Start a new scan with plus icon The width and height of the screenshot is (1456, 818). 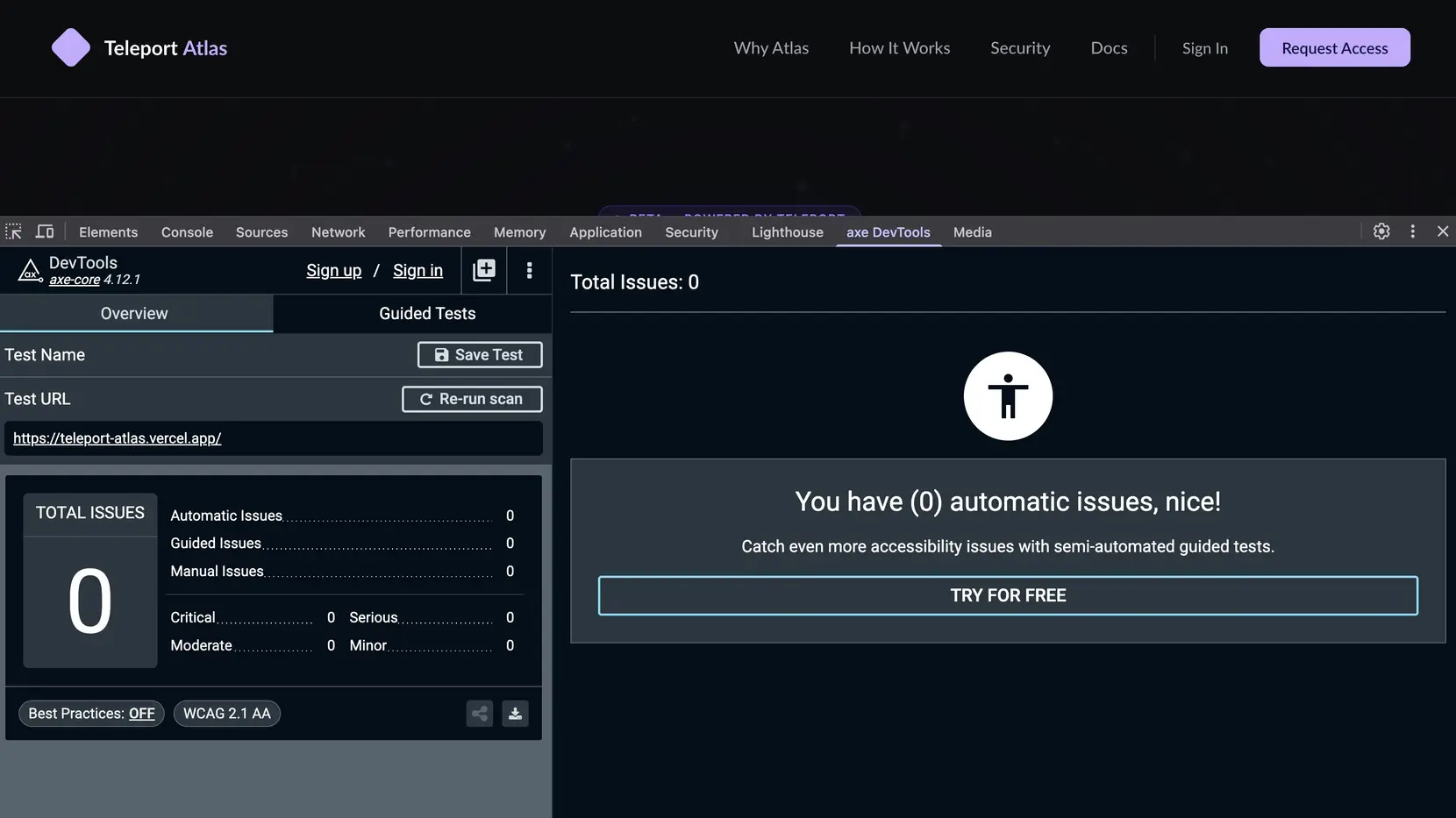coord(484,270)
